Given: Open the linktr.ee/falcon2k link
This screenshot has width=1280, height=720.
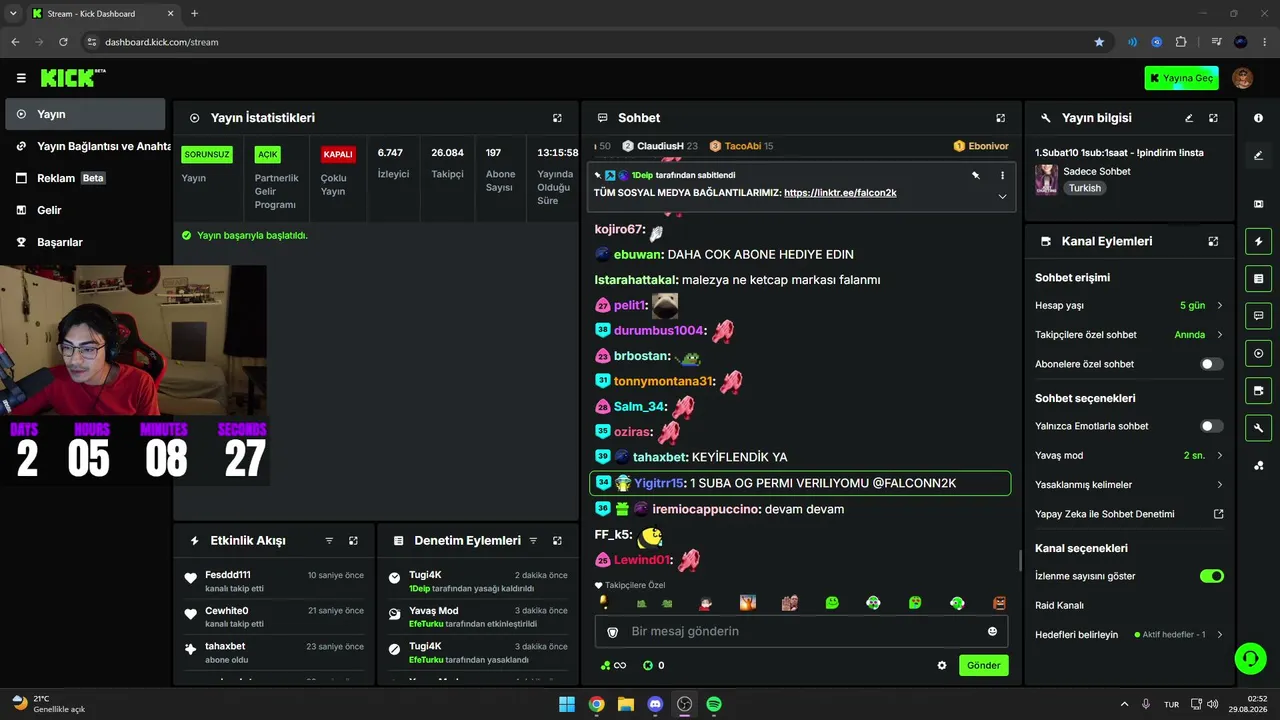Looking at the screenshot, I should 840,193.
